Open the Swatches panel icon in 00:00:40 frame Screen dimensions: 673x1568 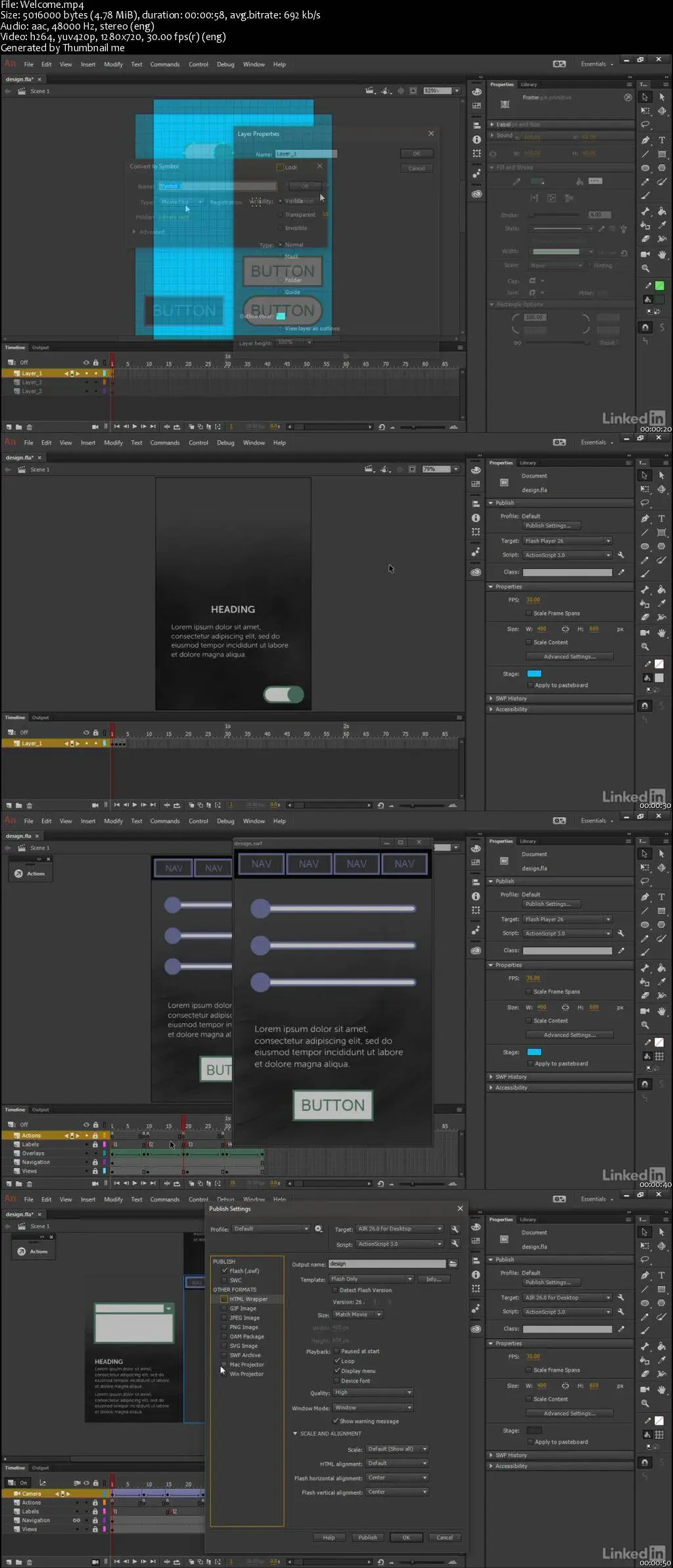coord(476,862)
